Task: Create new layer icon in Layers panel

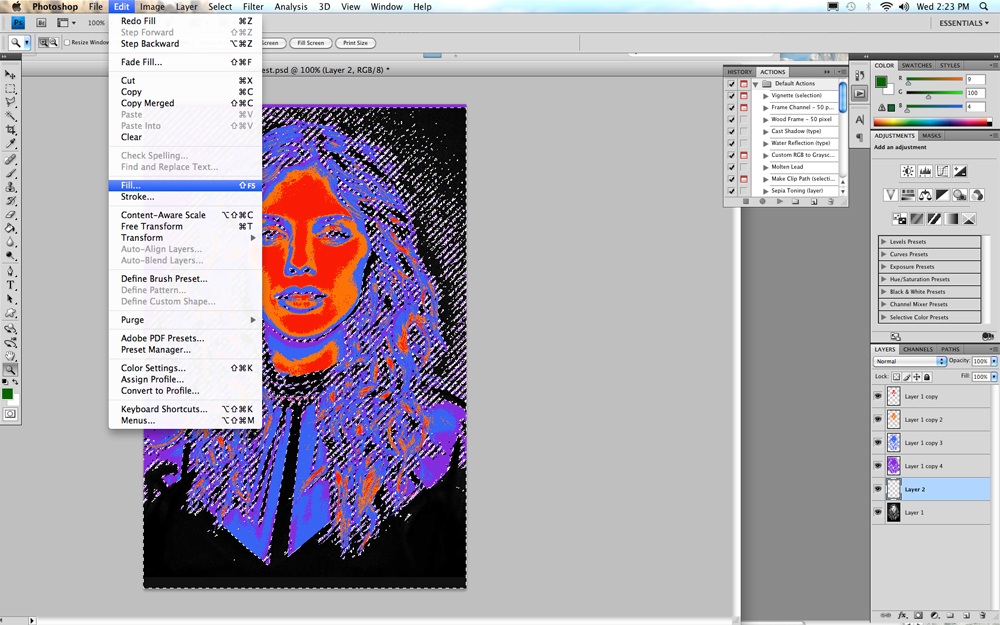Action: [966, 615]
